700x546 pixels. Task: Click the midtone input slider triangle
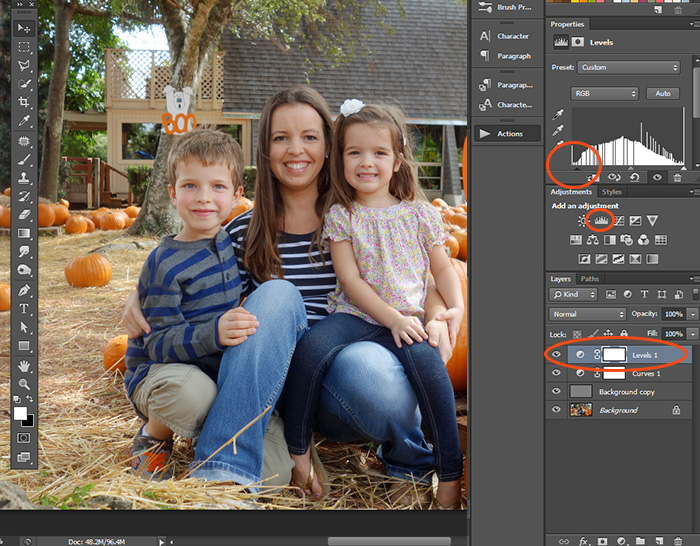click(x=630, y=168)
